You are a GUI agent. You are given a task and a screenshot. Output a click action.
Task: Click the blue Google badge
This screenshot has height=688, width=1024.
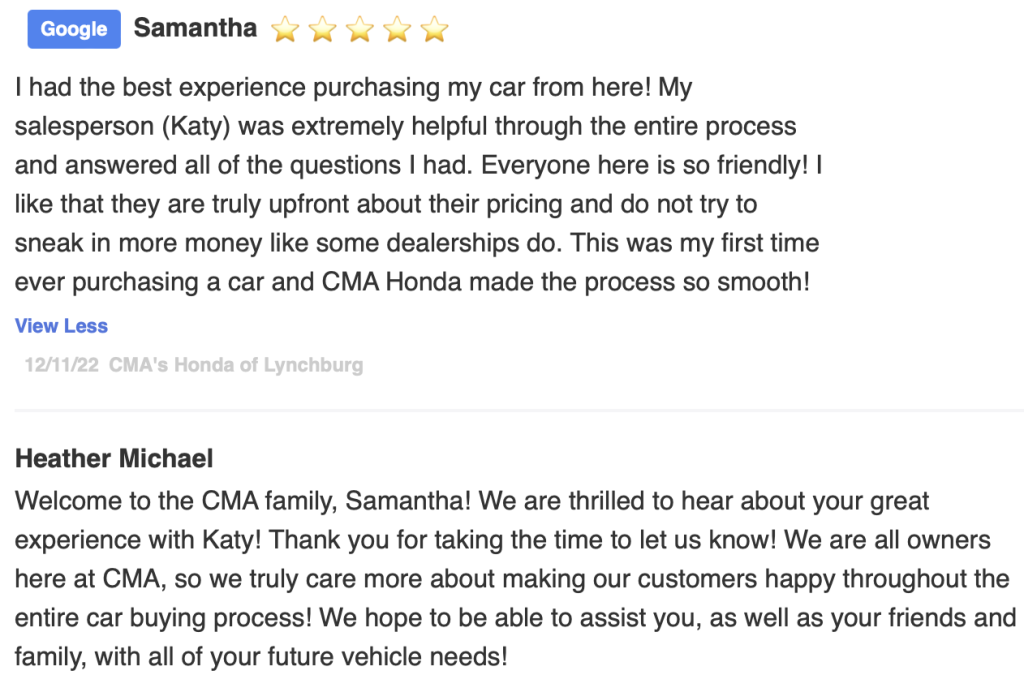tap(74, 29)
